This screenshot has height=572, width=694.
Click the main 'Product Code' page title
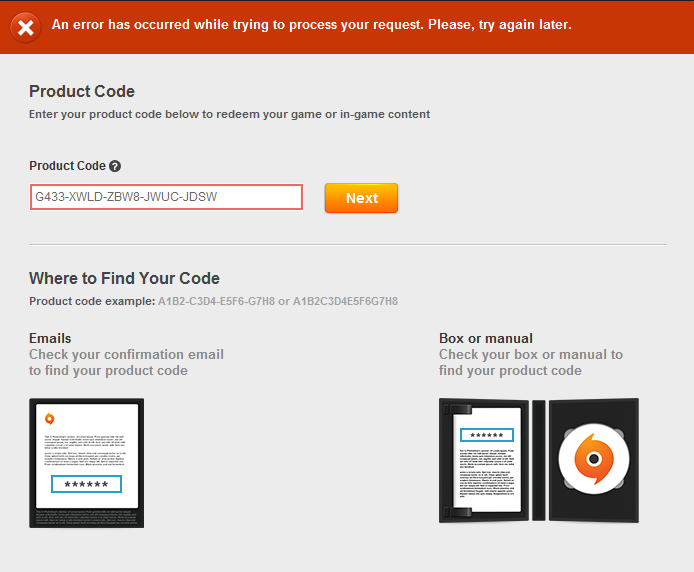pos(82,91)
